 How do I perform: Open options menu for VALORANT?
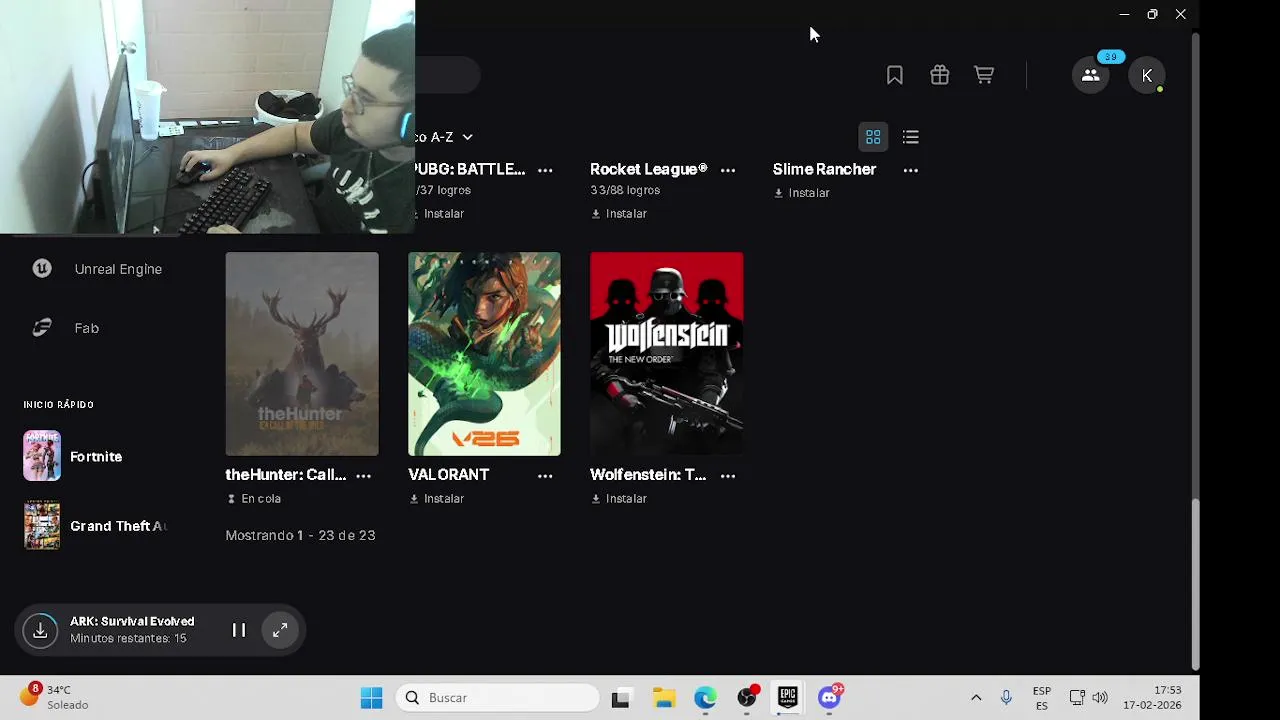point(545,476)
